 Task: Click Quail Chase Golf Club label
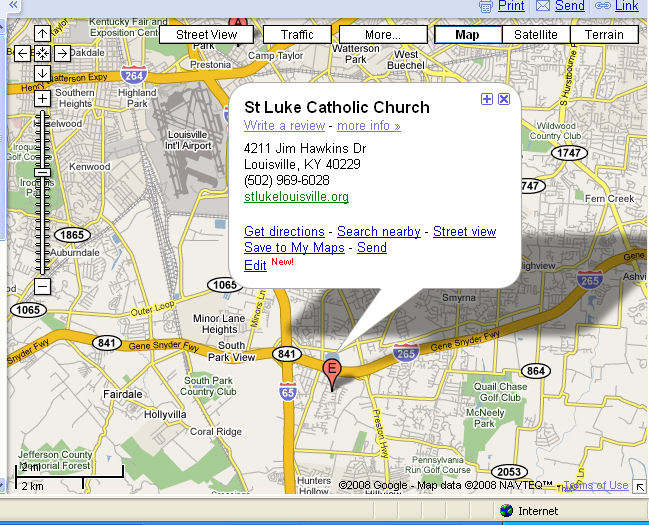tap(500, 392)
